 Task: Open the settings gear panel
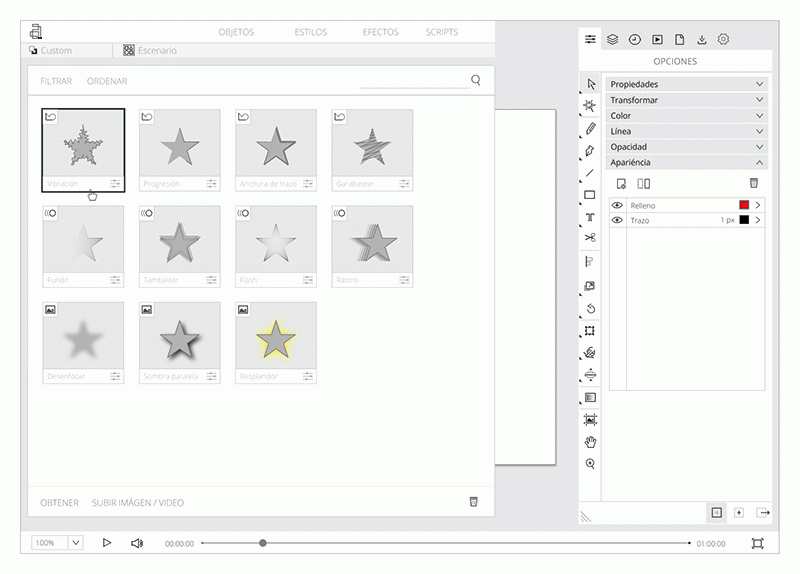723,39
